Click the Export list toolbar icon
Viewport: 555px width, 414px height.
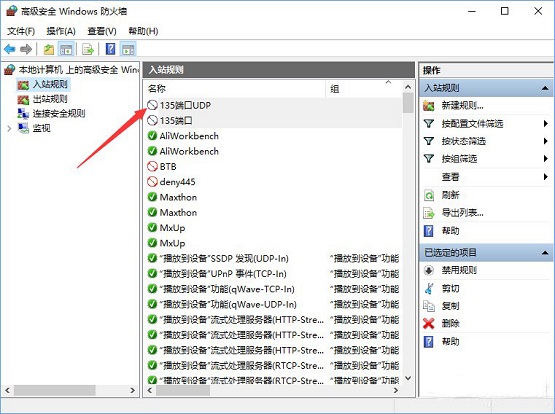pos(88,49)
